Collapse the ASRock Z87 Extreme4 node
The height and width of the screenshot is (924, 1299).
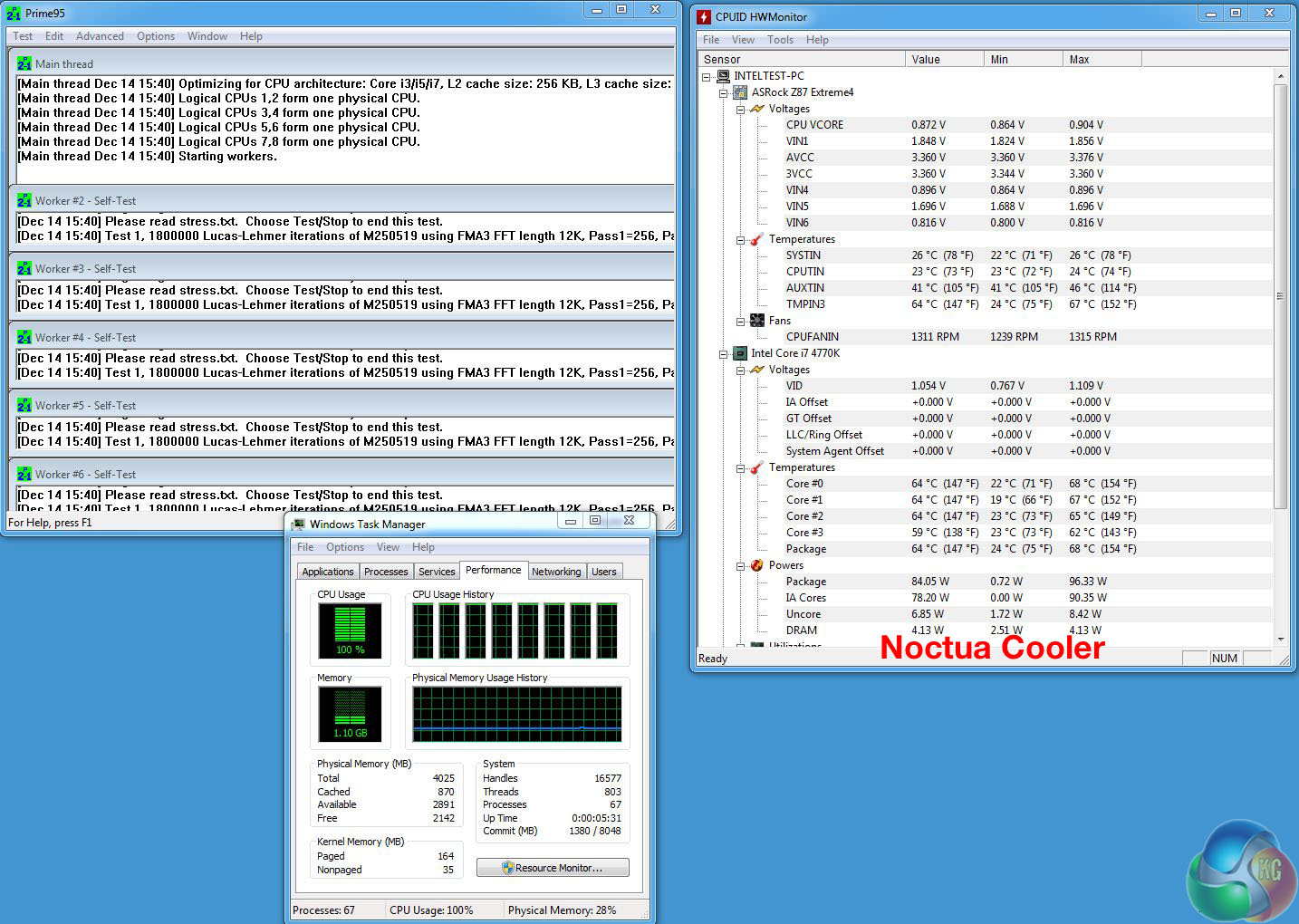[724, 93]
